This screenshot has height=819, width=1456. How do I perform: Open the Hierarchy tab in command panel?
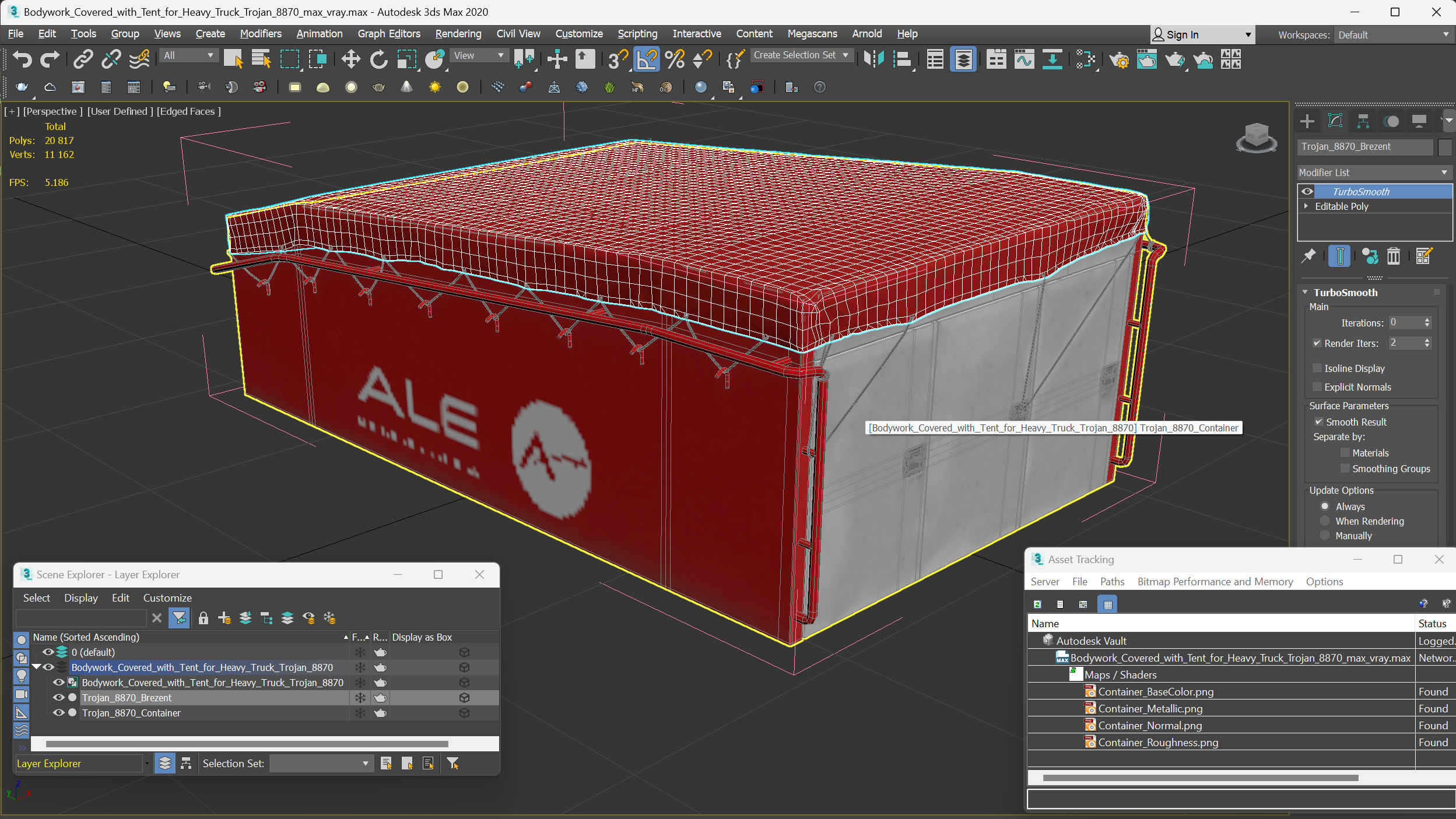[1363, 121]
